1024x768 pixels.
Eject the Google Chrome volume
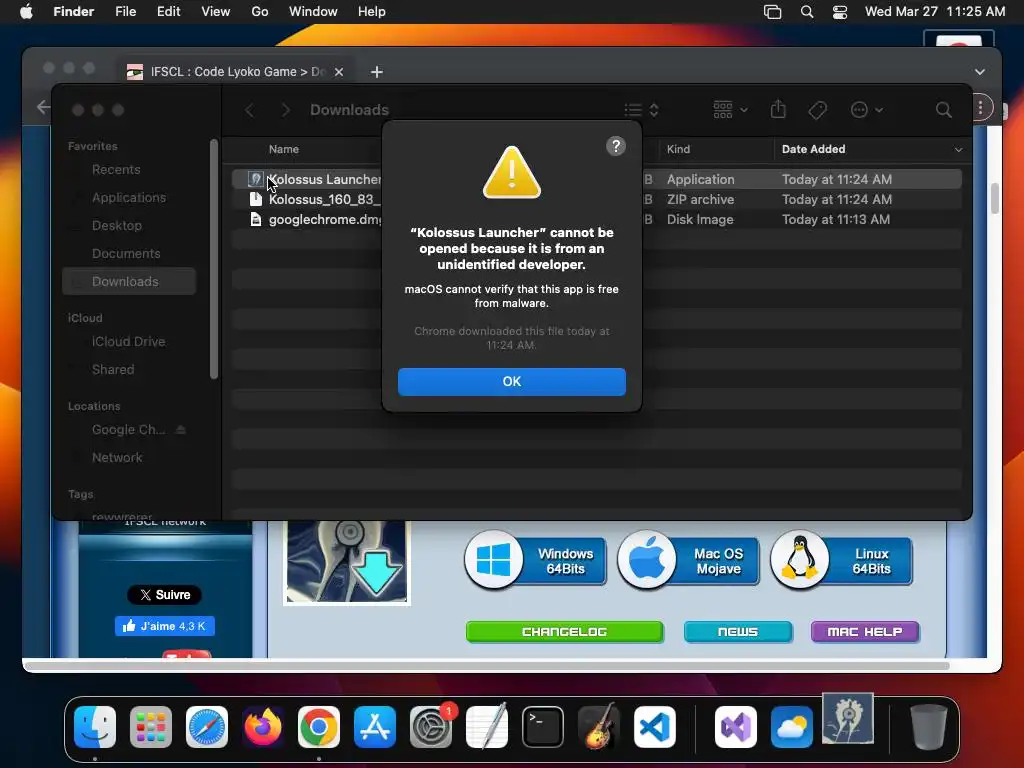click(x=181, y=430)
